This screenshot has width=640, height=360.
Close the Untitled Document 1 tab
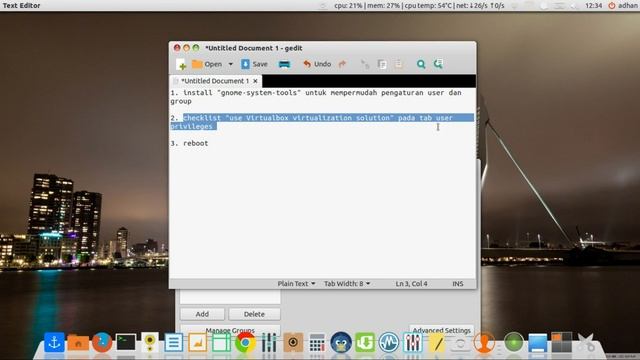[x=256, y=81]
